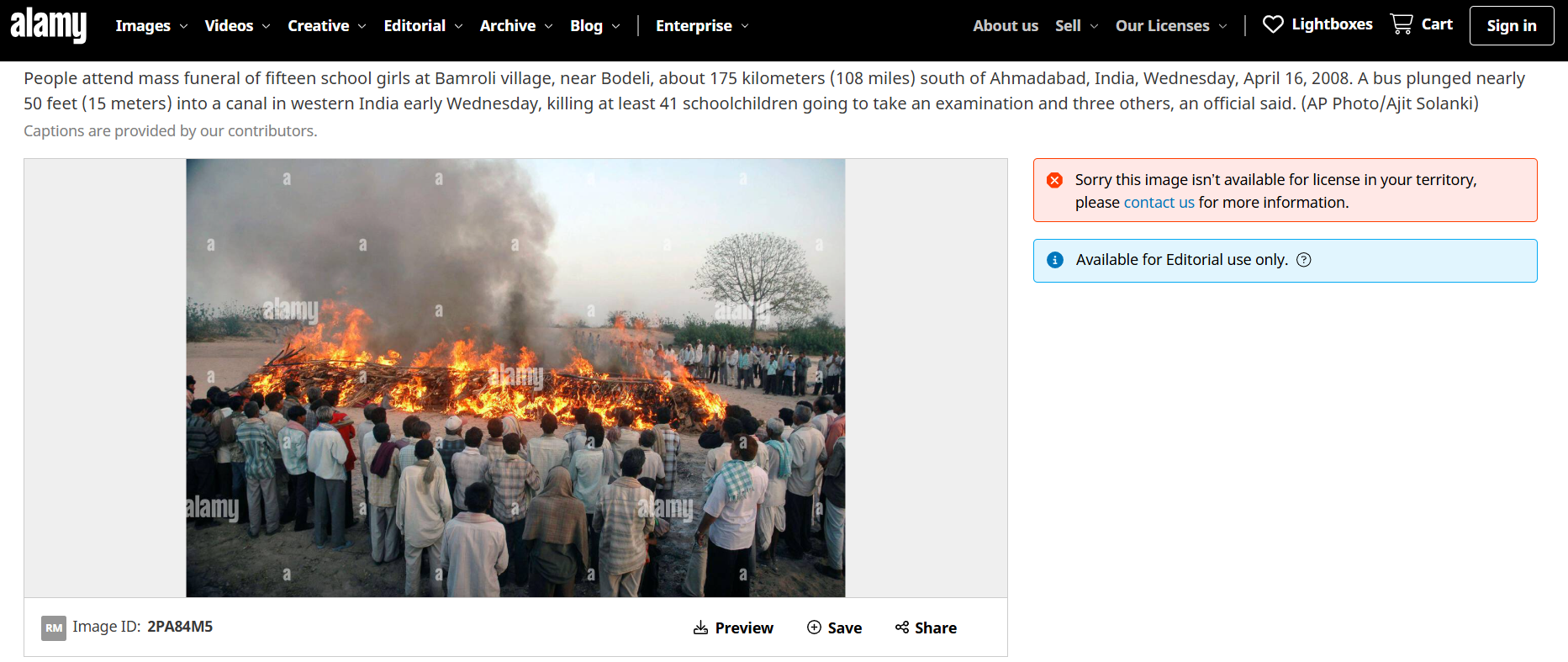Viewport: 1568px width, 662px height.
Task: Click the blue info icon
Action: (x=1055, y=260)
